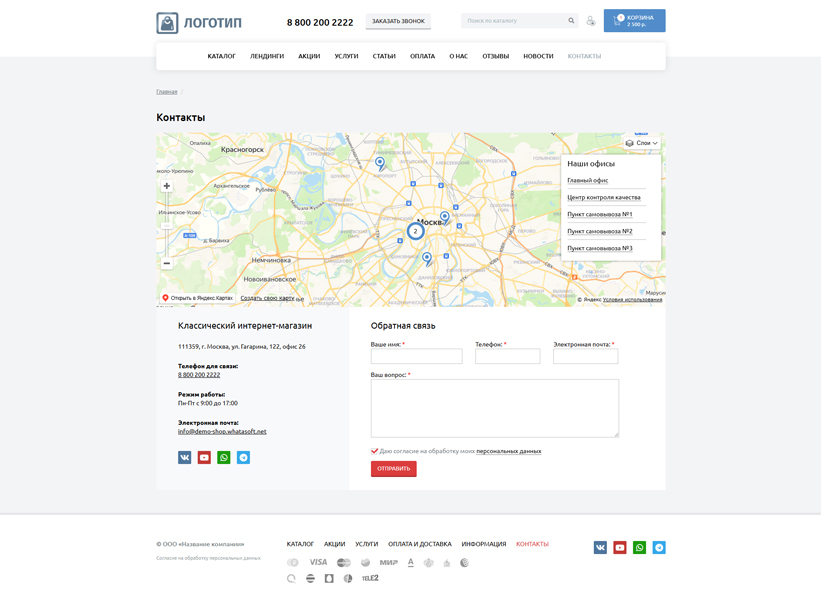821x600 pixels.
Task: Click the cluster marker labeled 2
Action: tap(415, 231)
